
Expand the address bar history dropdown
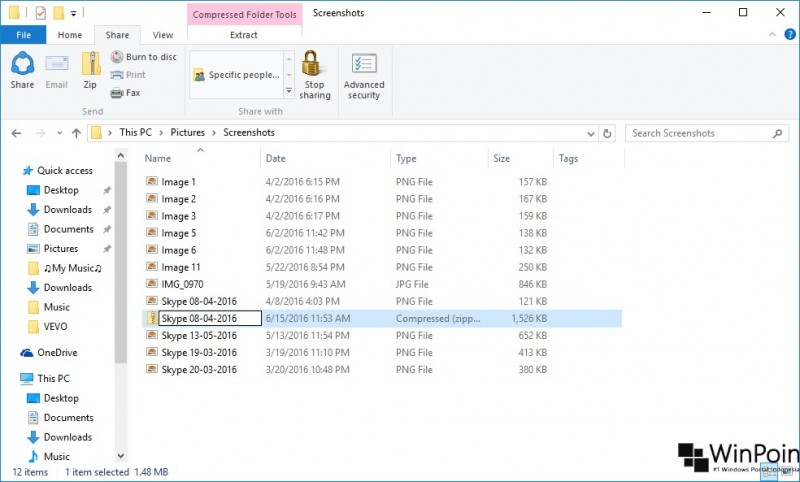(x=591, y=134)
